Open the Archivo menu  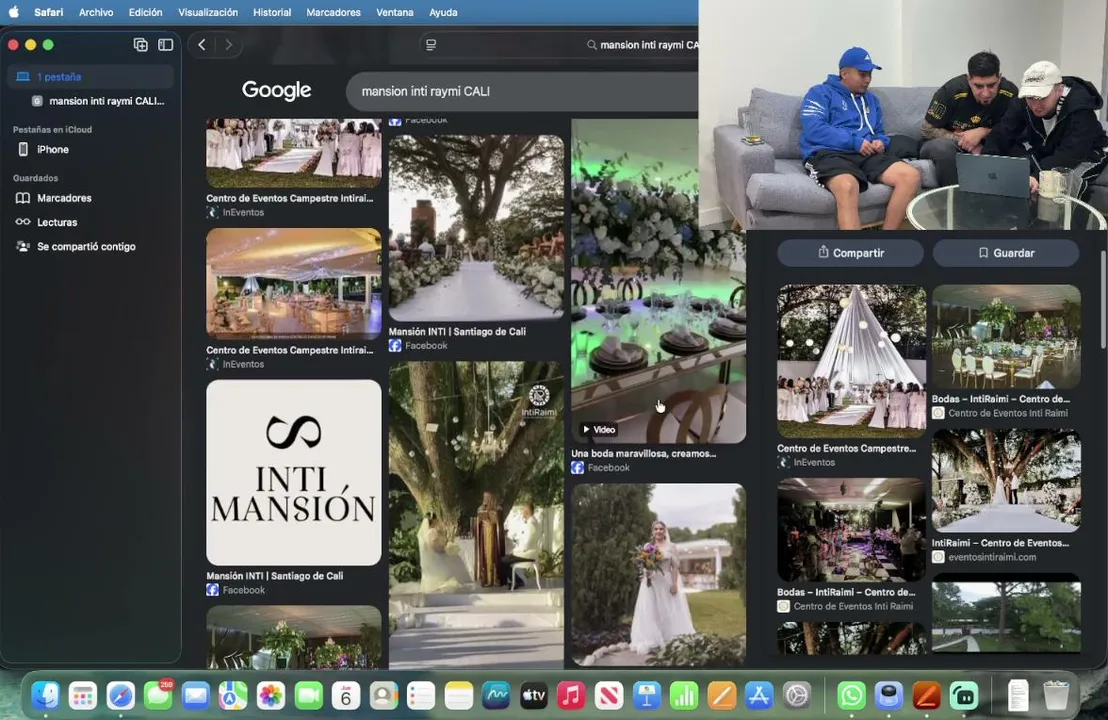tap(96, 12)
